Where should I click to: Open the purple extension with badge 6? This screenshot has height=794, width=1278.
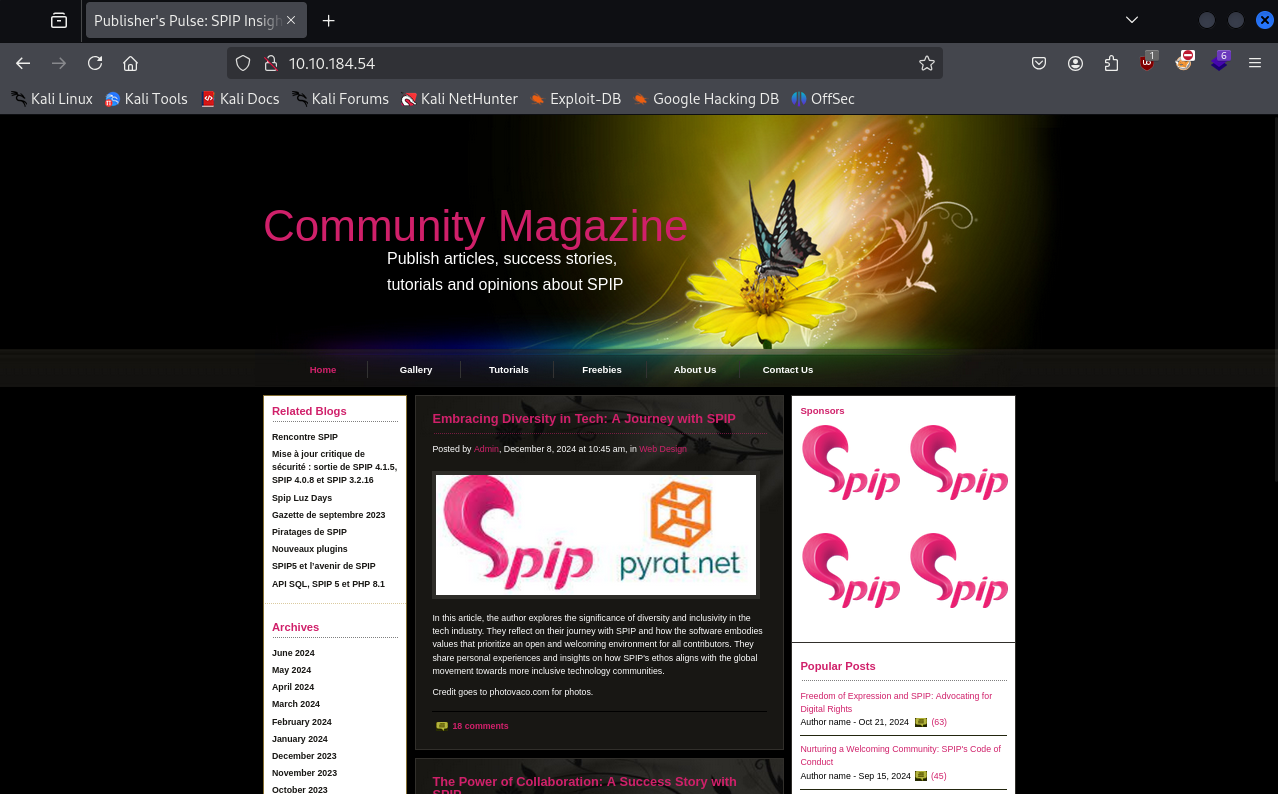1220,61
